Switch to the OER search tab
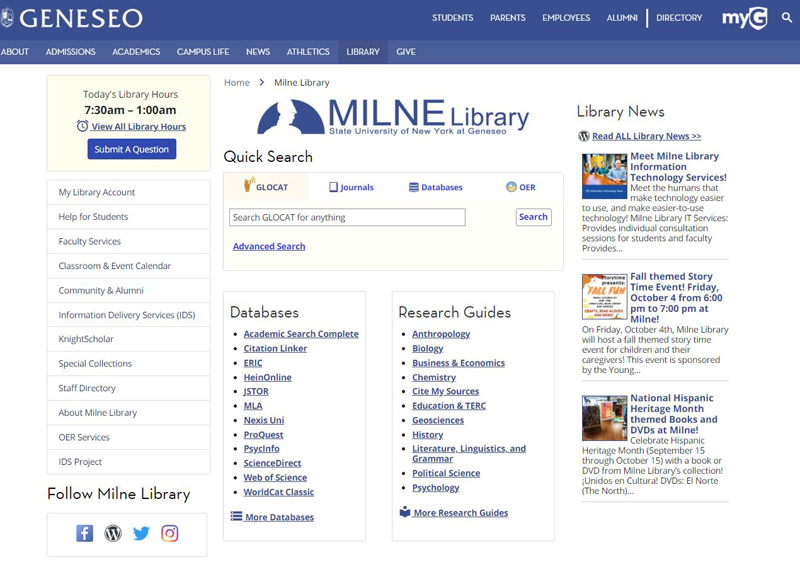Image resolution: width=800 pixels, height=567 pixels. click(521, 187)
